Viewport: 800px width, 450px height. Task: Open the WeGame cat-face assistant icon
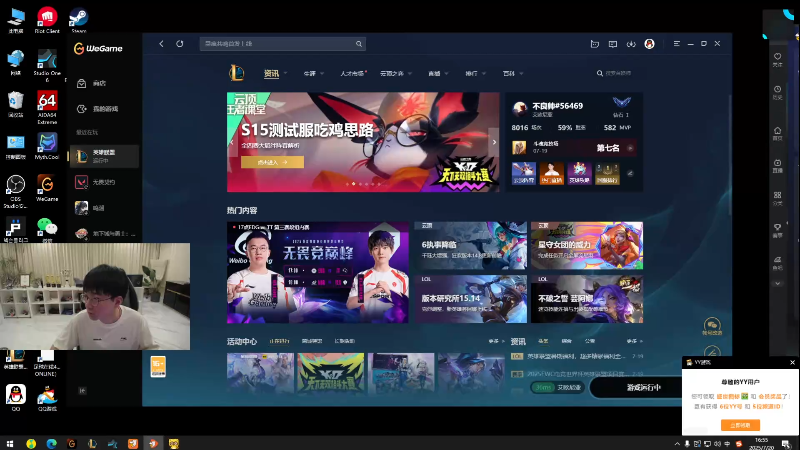[594, 44]
